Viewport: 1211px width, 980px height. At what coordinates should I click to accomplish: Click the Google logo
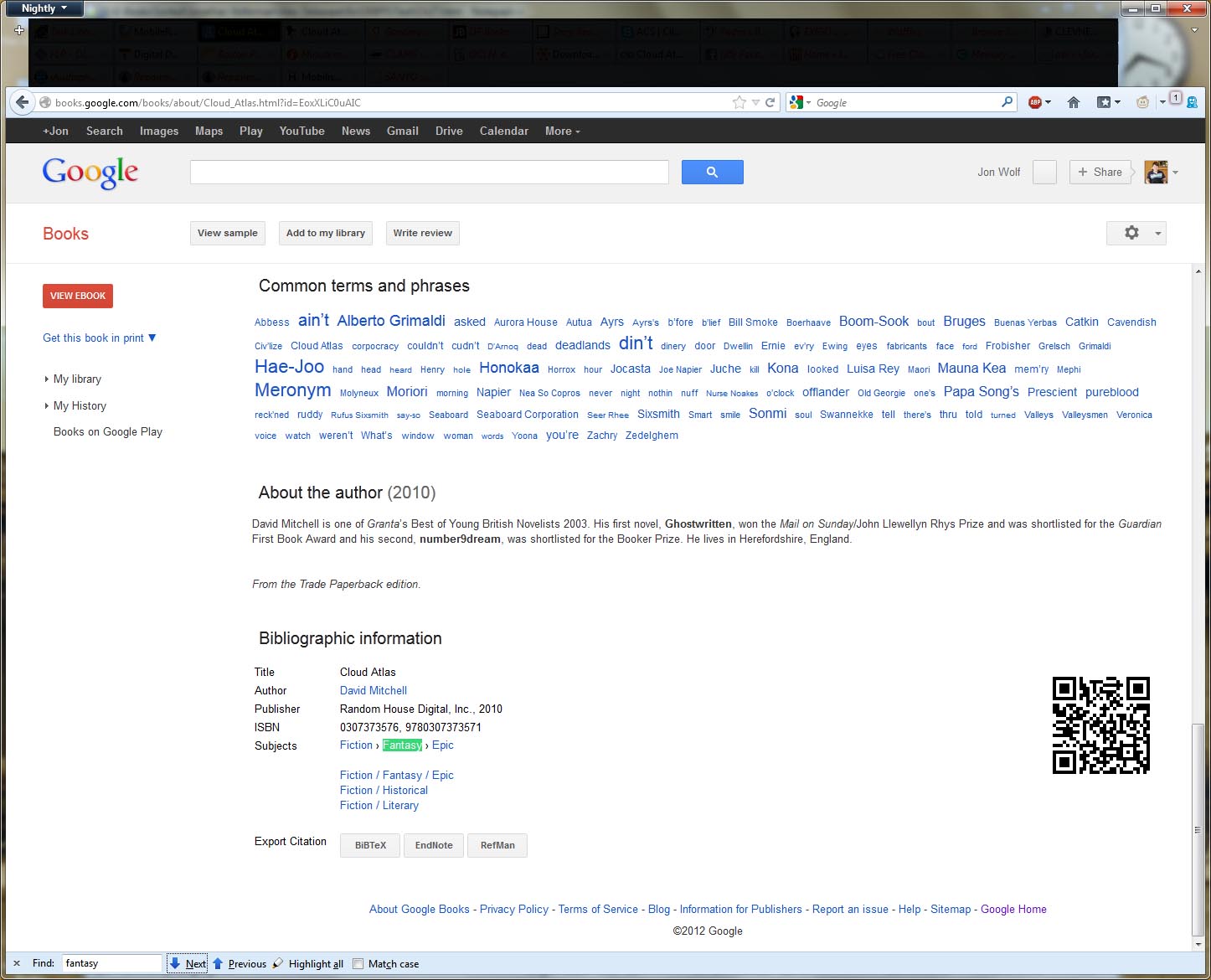coord(90,173)
